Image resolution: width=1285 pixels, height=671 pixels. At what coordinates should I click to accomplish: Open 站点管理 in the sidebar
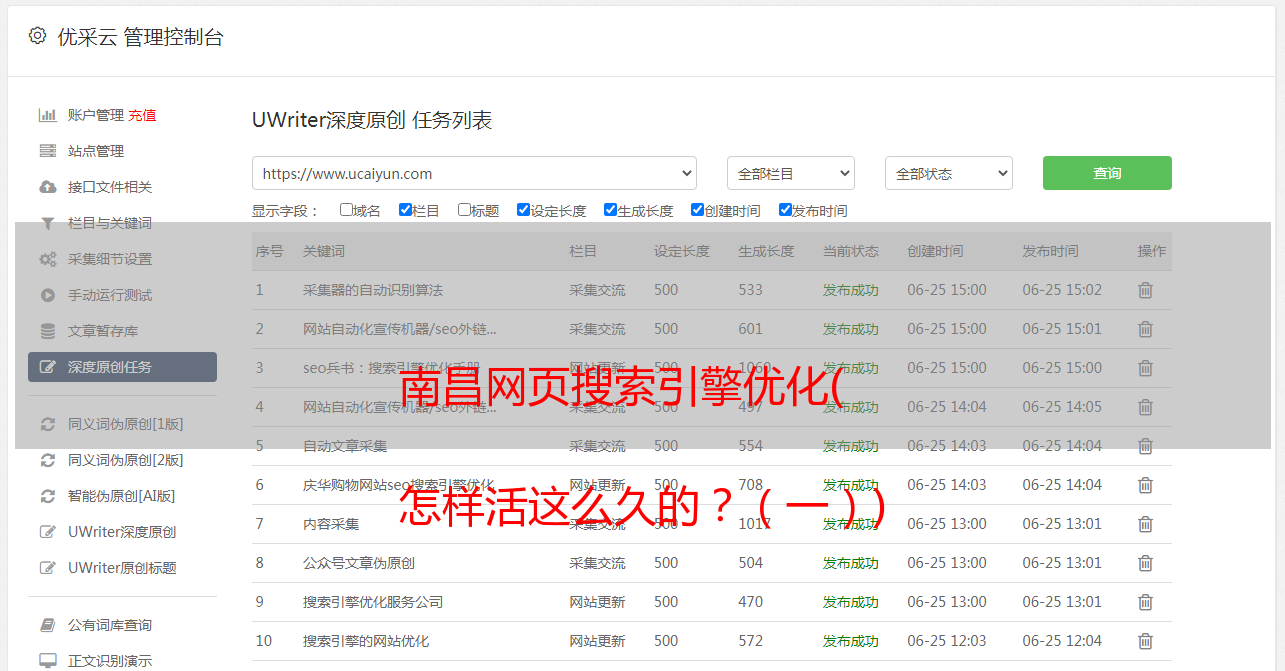pos(96,151)
